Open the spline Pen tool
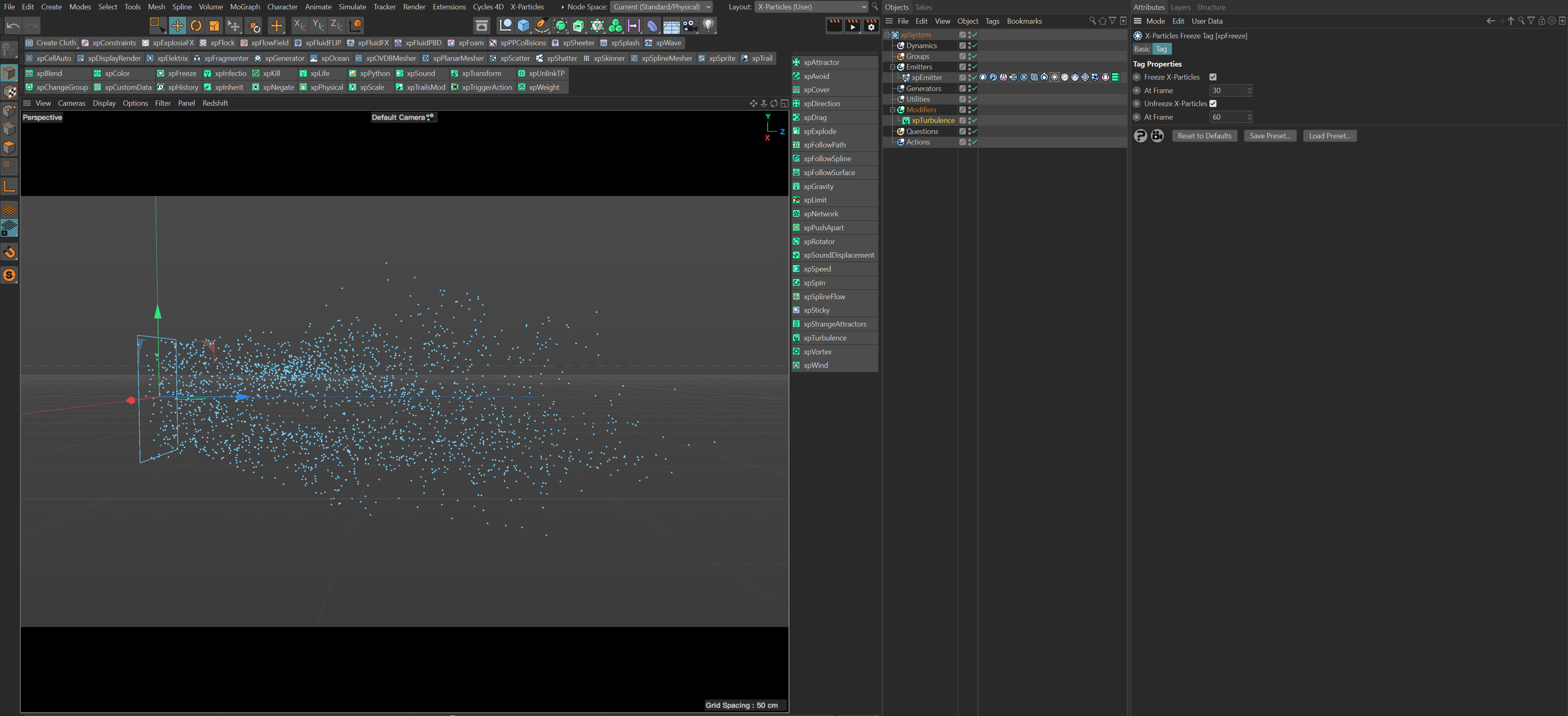This screenshot has width=1568, height=716. [x=542, y=26]
